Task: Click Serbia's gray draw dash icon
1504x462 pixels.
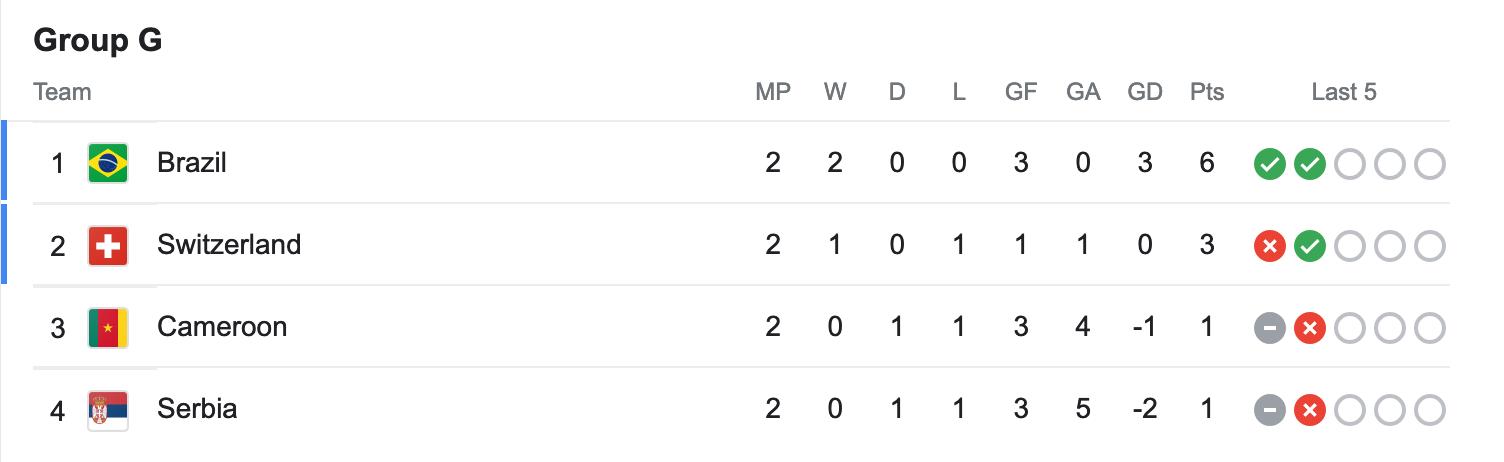Action: 1269,410
